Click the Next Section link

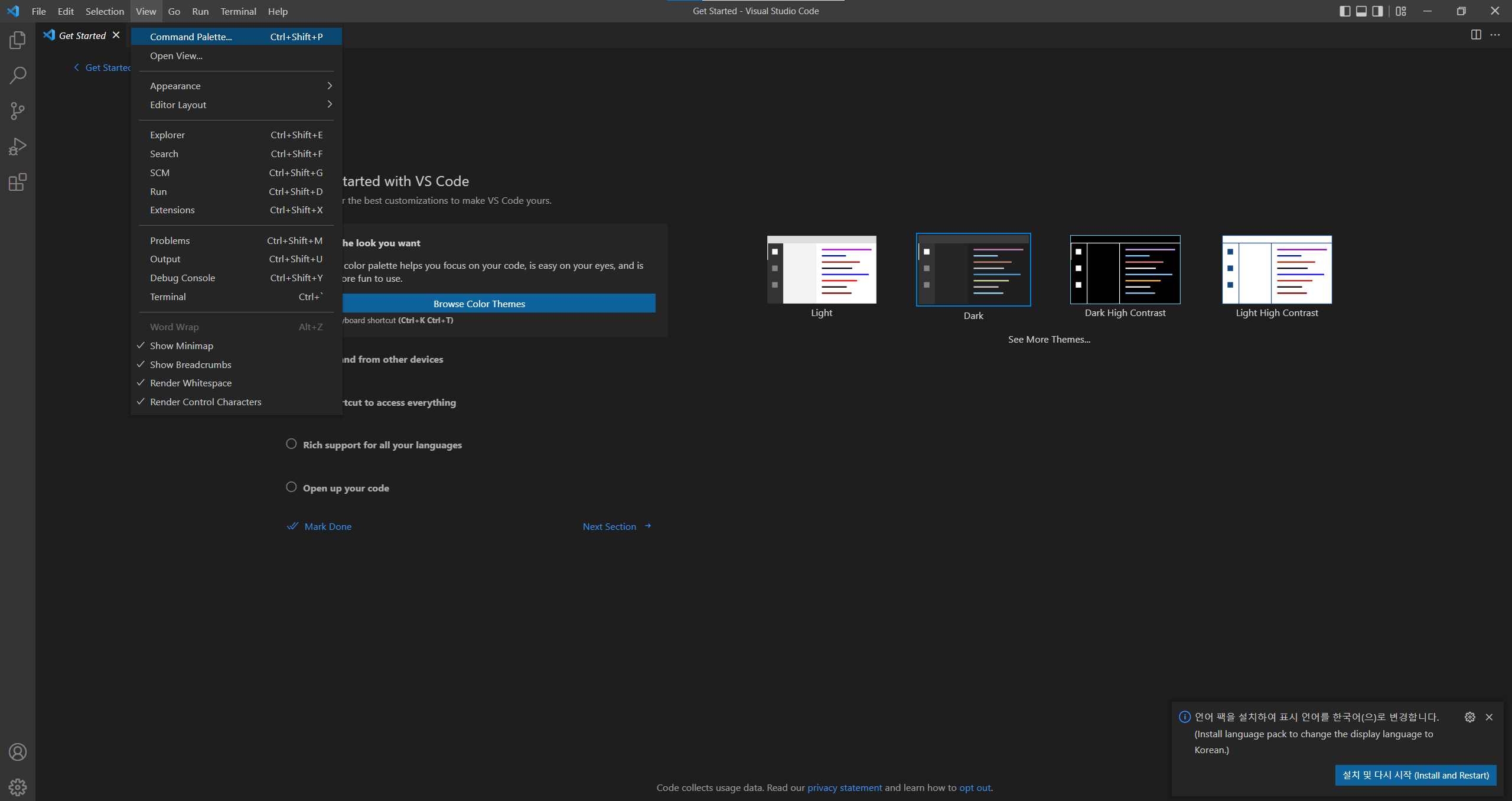point(609,526)
